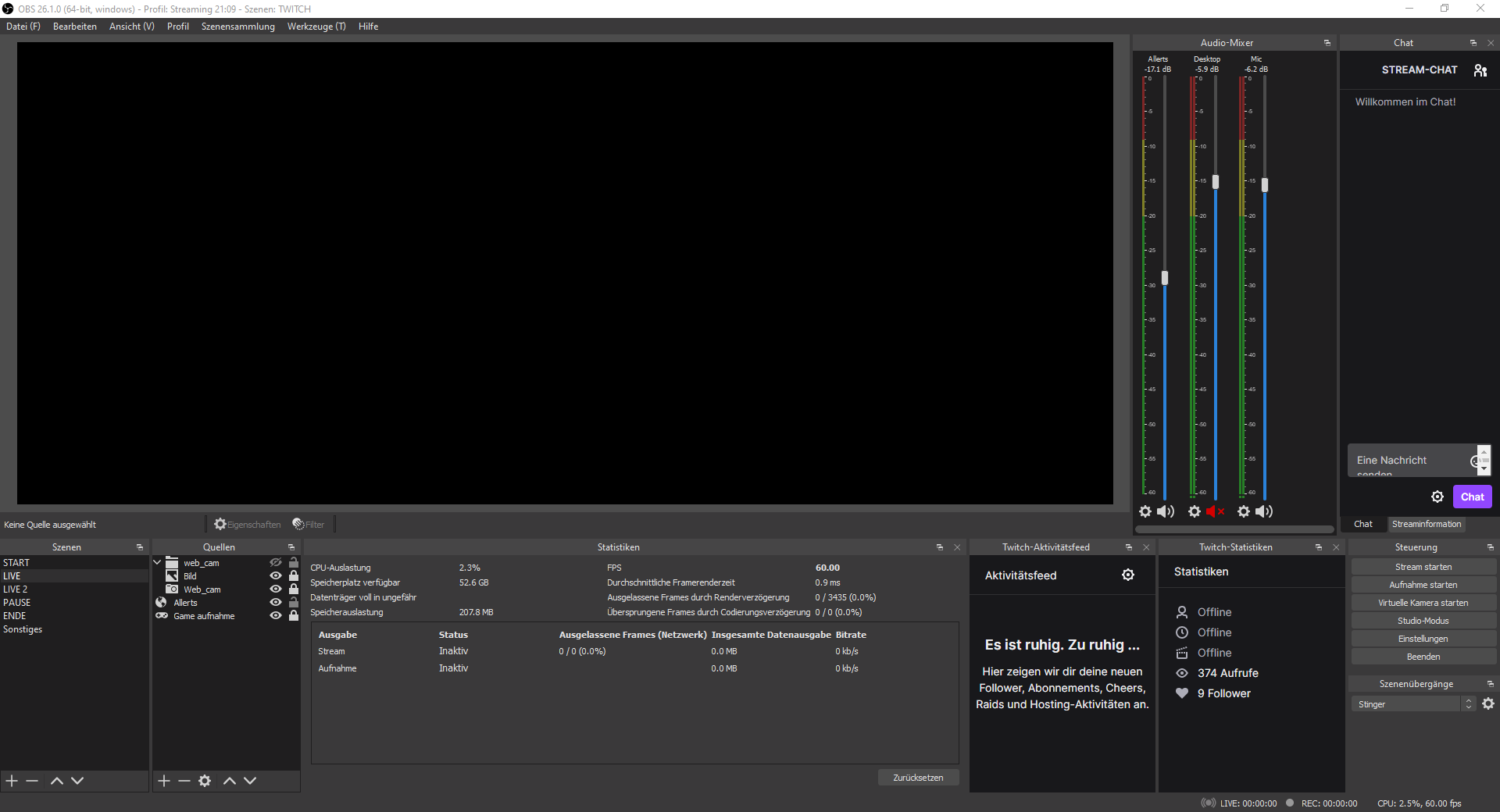Unmute the Desktop audio channel
1500x812 pixels.
pyautogui.click(x=1215, y=511)
